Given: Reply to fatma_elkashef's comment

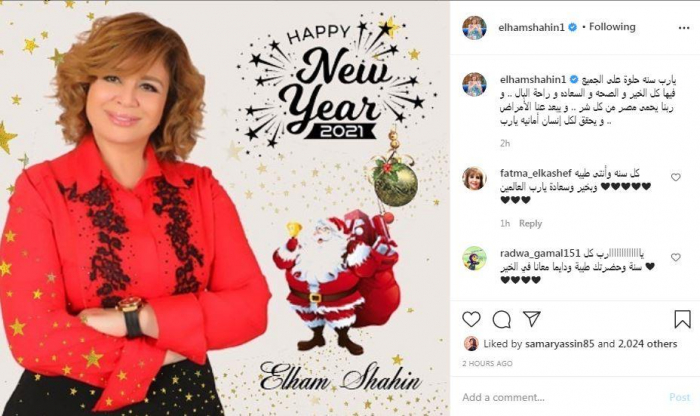Looking at the screenshot, I should coord(530,223).
